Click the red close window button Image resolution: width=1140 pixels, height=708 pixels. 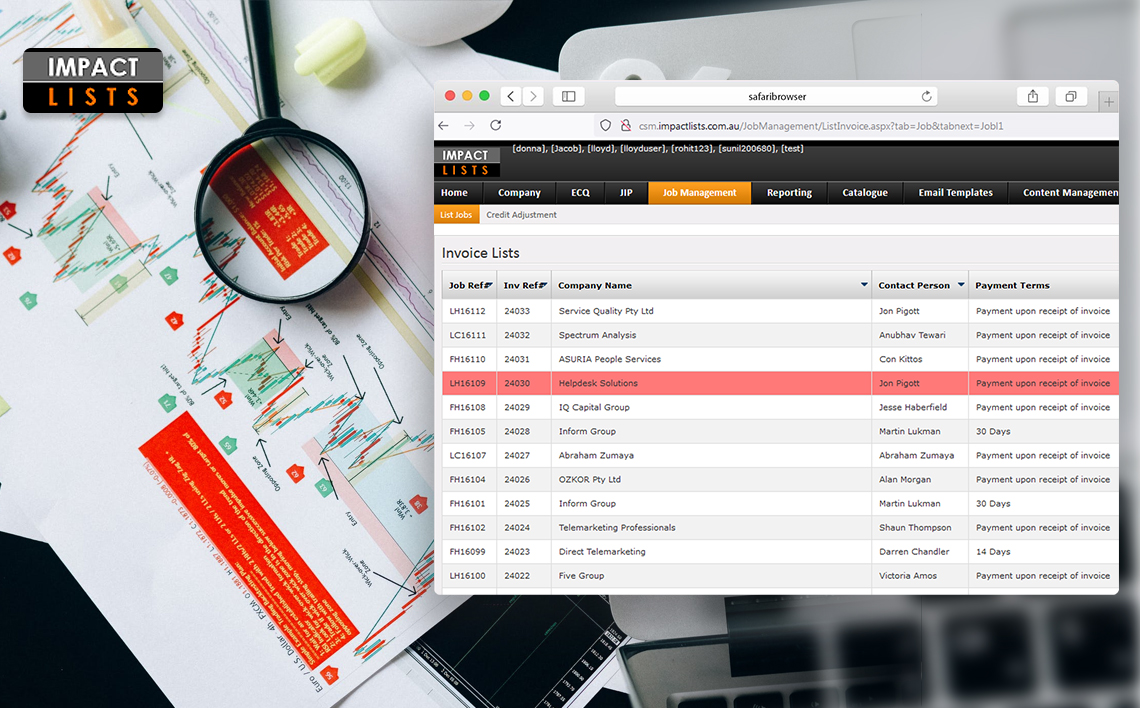pyautogui.click(x=450, y=96)
